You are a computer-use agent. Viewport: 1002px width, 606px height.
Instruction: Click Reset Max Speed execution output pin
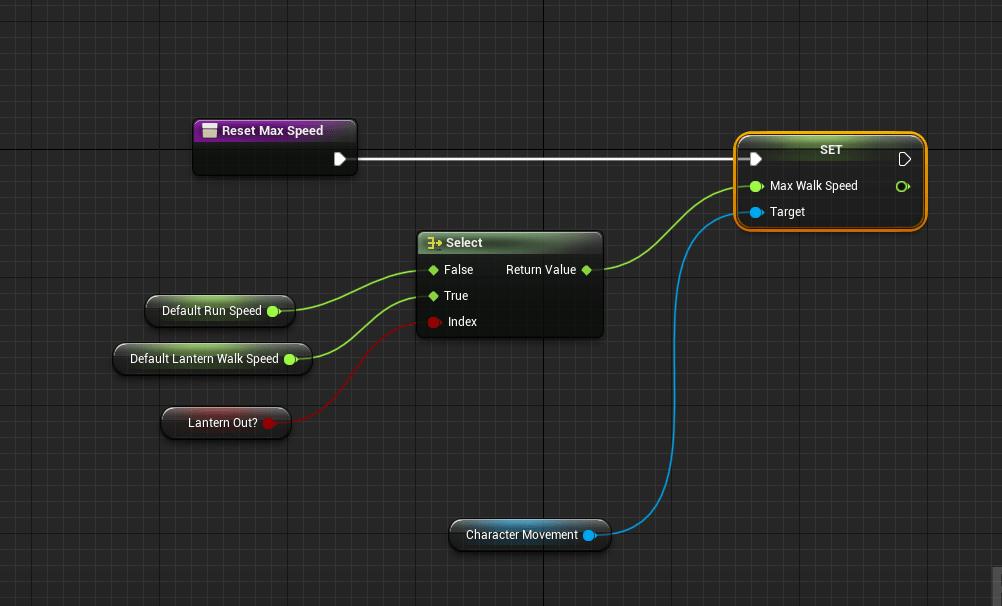pos(340,159)
